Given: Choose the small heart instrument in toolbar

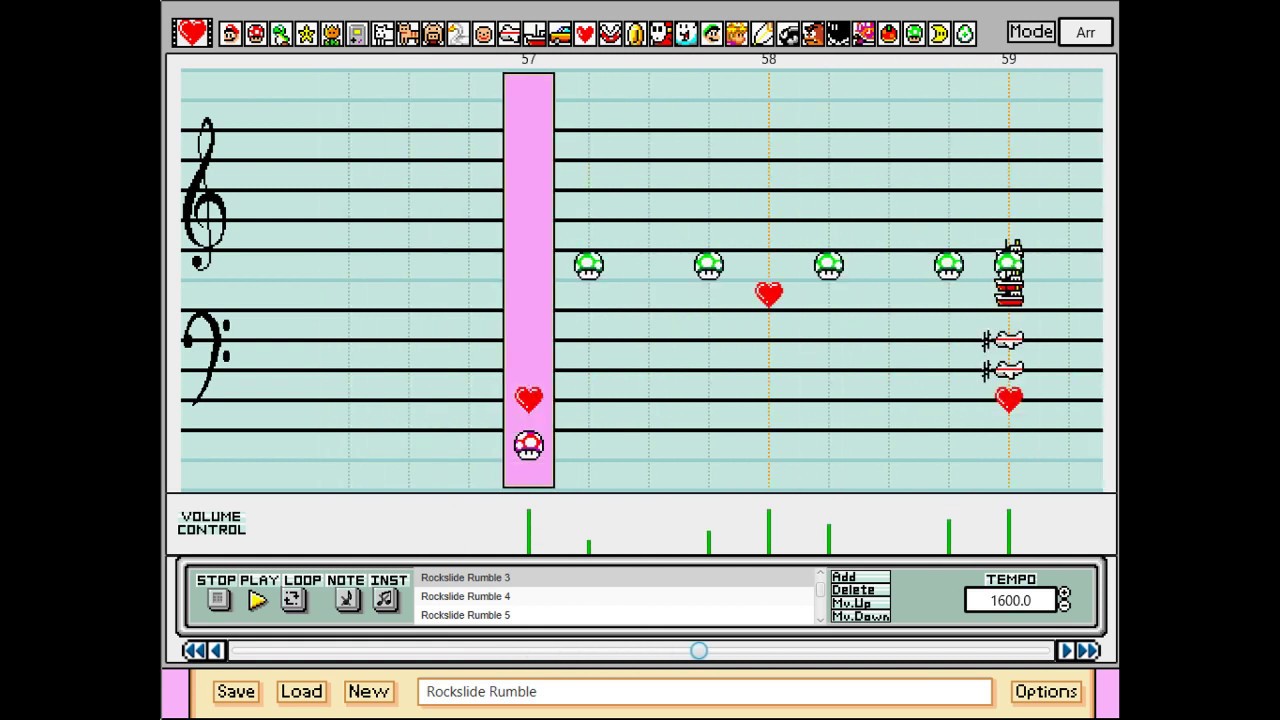Looking at the screenshot, I should coord(585,34).
